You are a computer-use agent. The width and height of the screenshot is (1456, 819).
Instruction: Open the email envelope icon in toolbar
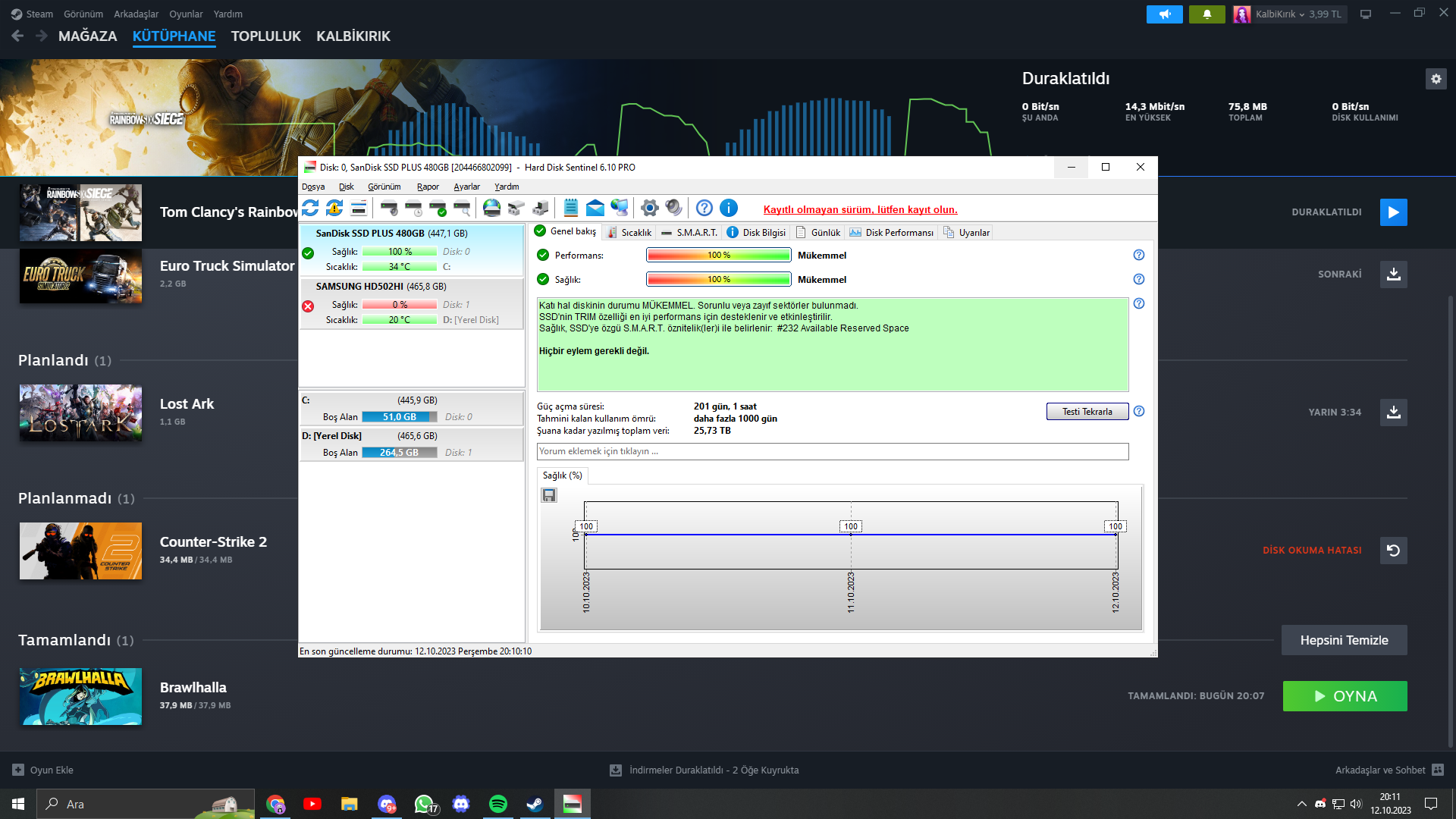click(595, 208)
